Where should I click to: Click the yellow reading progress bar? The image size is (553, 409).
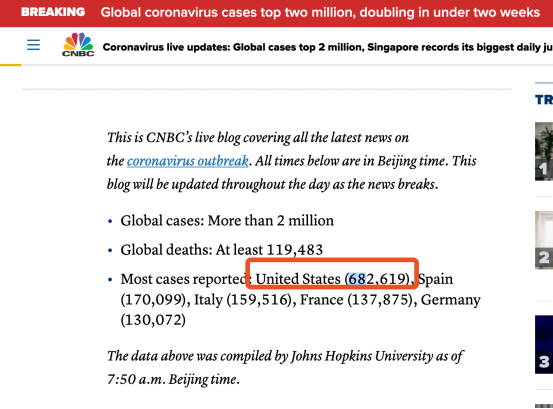pos(11,65)
